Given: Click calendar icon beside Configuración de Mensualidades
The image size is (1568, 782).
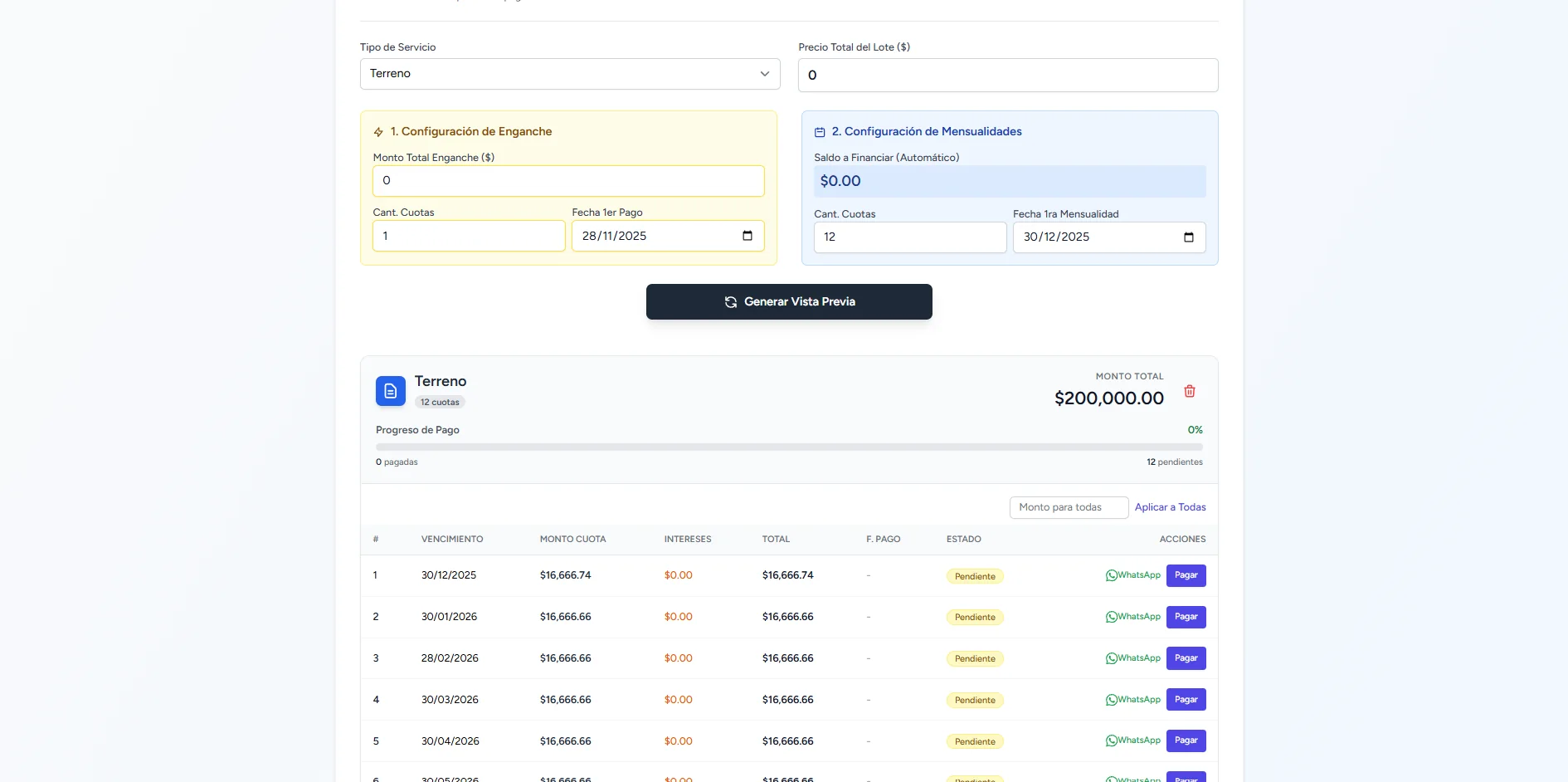Looking at the screenshot, I should coord(820,132).
